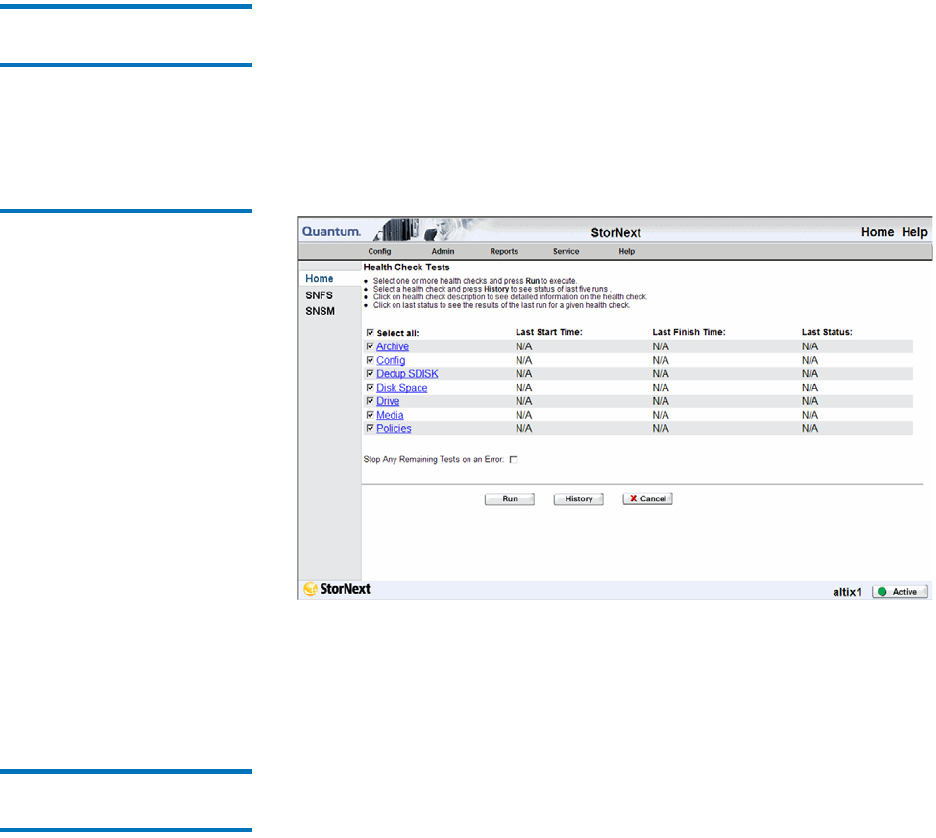Click Drive row Last Status N/A
The image size is (936, 838).
(810, 401)
